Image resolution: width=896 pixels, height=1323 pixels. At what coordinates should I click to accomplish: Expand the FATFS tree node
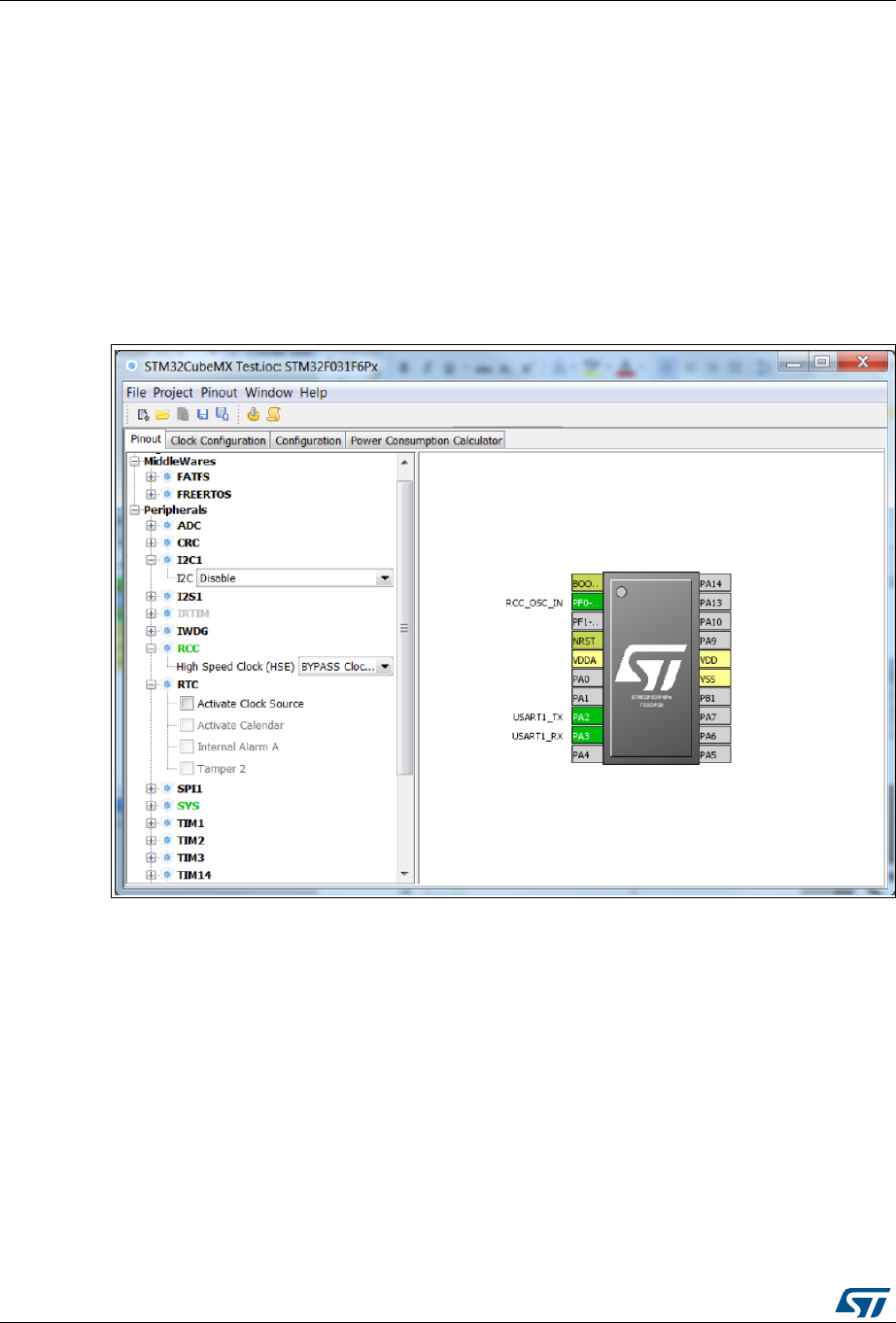coord(151,477)
